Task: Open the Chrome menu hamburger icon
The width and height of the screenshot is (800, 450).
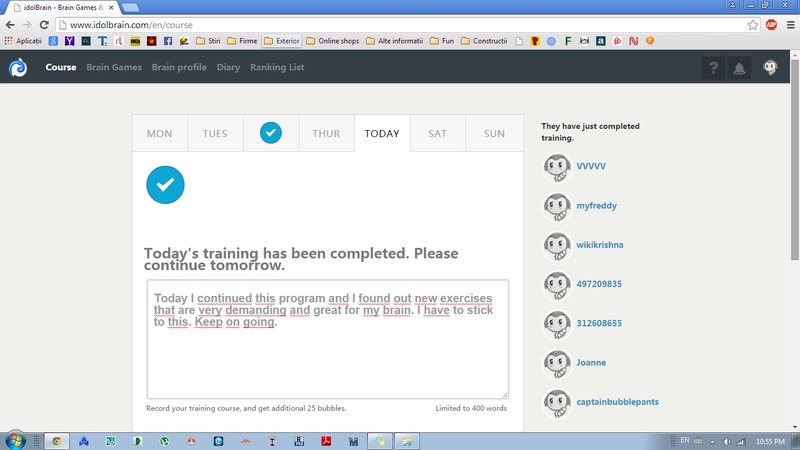Action: (x=789, y=24)
